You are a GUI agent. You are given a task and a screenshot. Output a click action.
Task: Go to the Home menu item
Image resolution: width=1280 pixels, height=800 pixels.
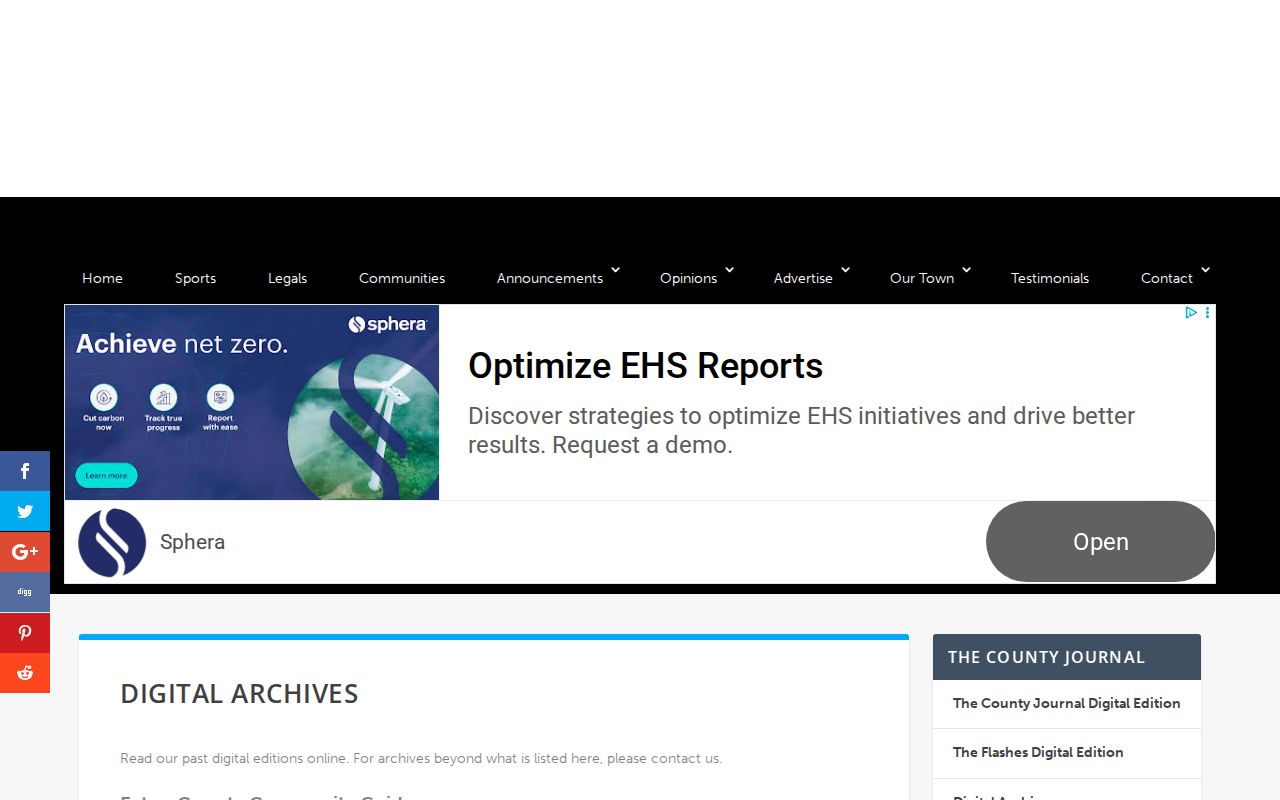click(x=102, y=278)
